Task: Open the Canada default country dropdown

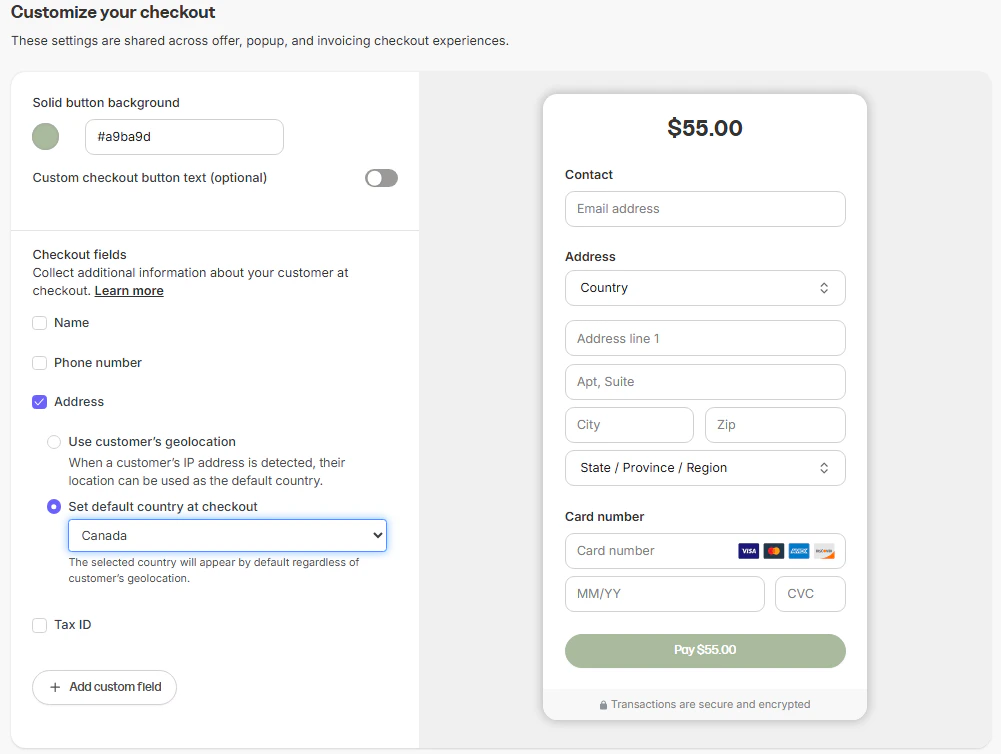Action: click(x=227, y=536)
